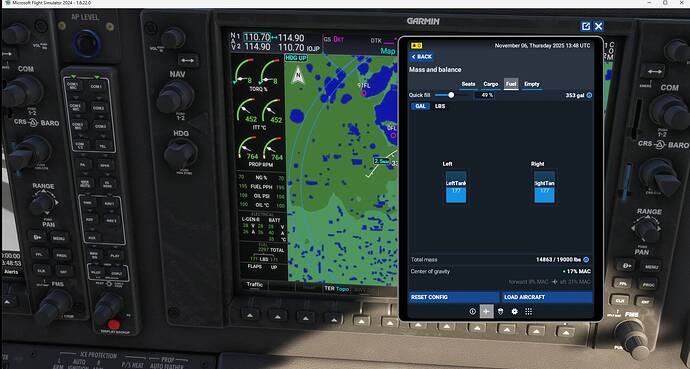The width and height of the screenshot is (690, 369).
Task: Click the TER Topo softkey label
Action: click(337, 289)
